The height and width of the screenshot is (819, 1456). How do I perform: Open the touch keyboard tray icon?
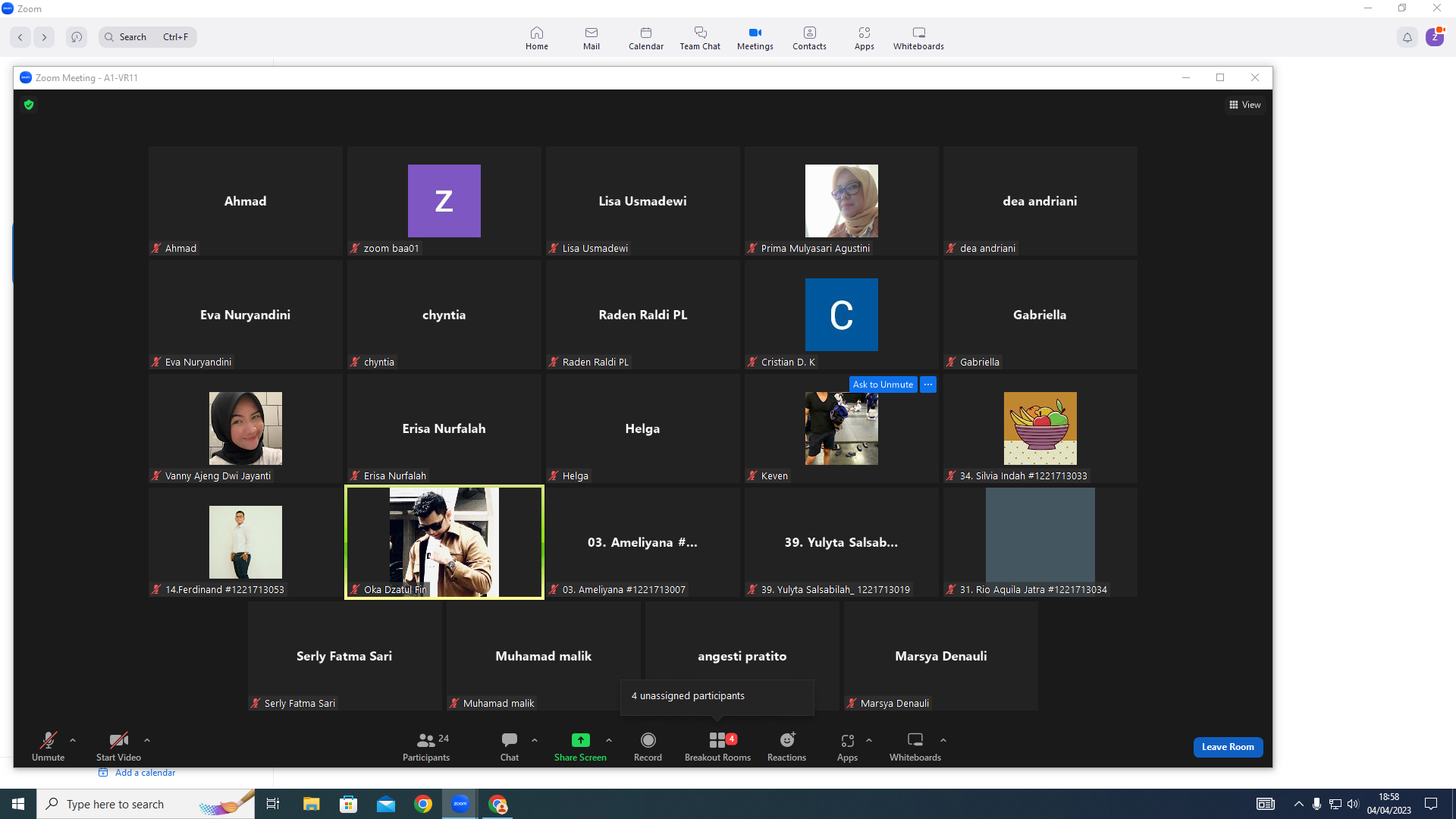coord(1266,804)
